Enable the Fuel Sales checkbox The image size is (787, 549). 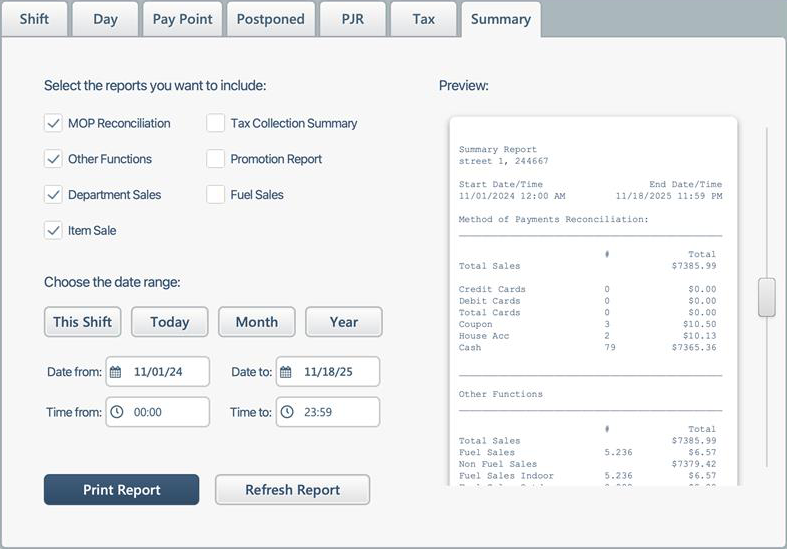tap(215, 194)
